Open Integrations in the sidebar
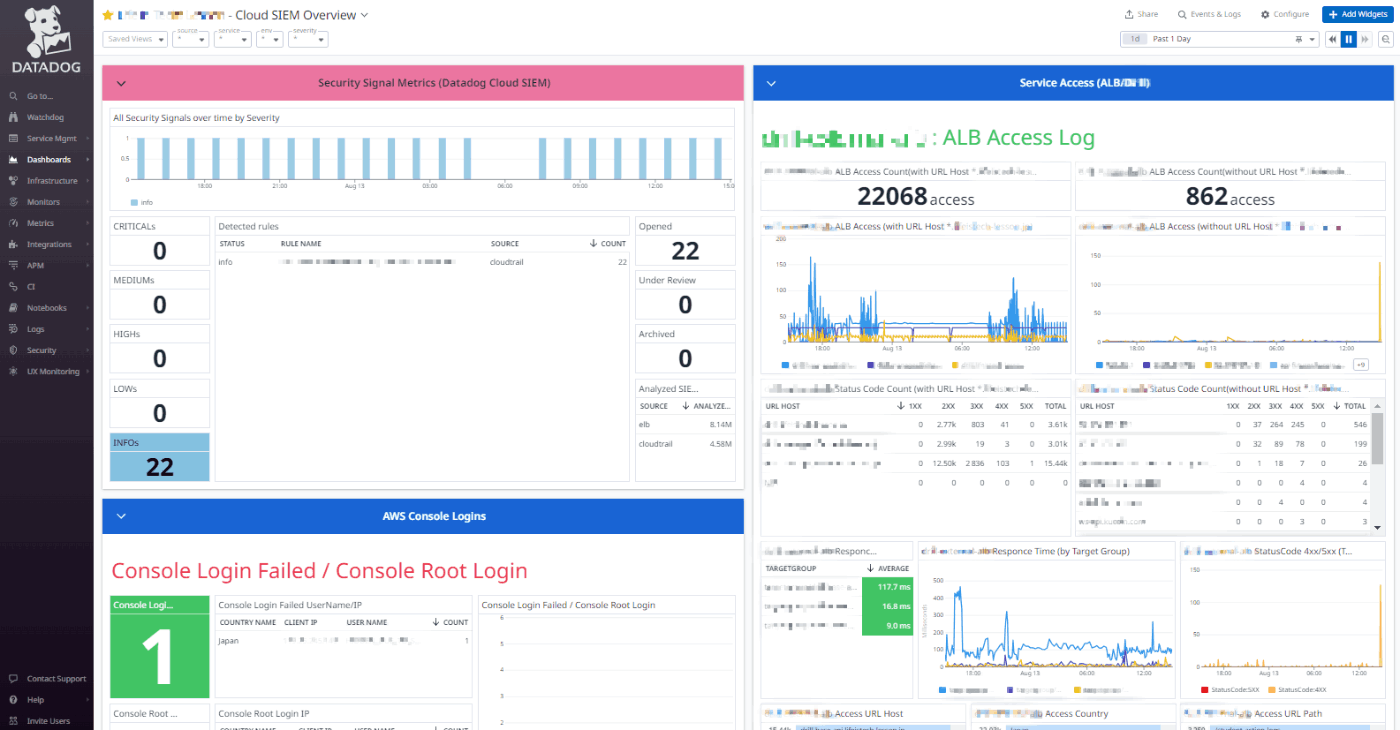The width and height of the screenshot is (1400, 730). pyautogui.click(x=49, y=244)
